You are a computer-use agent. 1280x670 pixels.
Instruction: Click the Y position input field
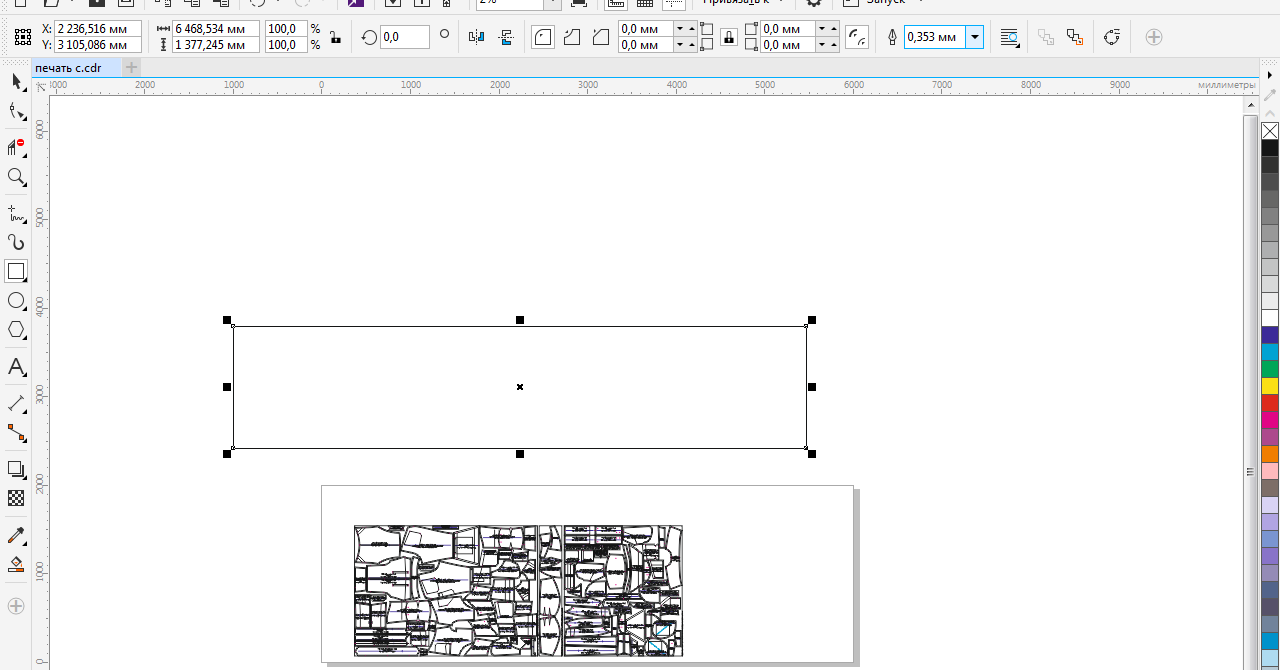tap(98, 45)
